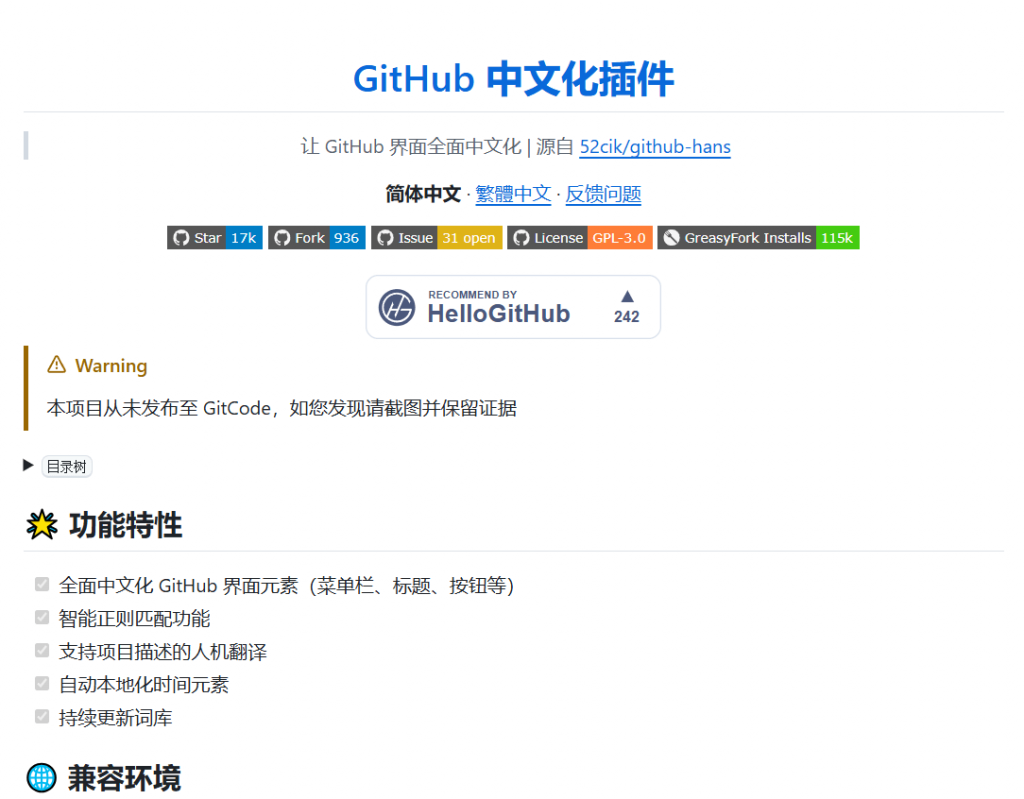Screen dimensions: 1024x799
Task: Click the GreasyFork Installs 115k badge
Action: [757, 238]
